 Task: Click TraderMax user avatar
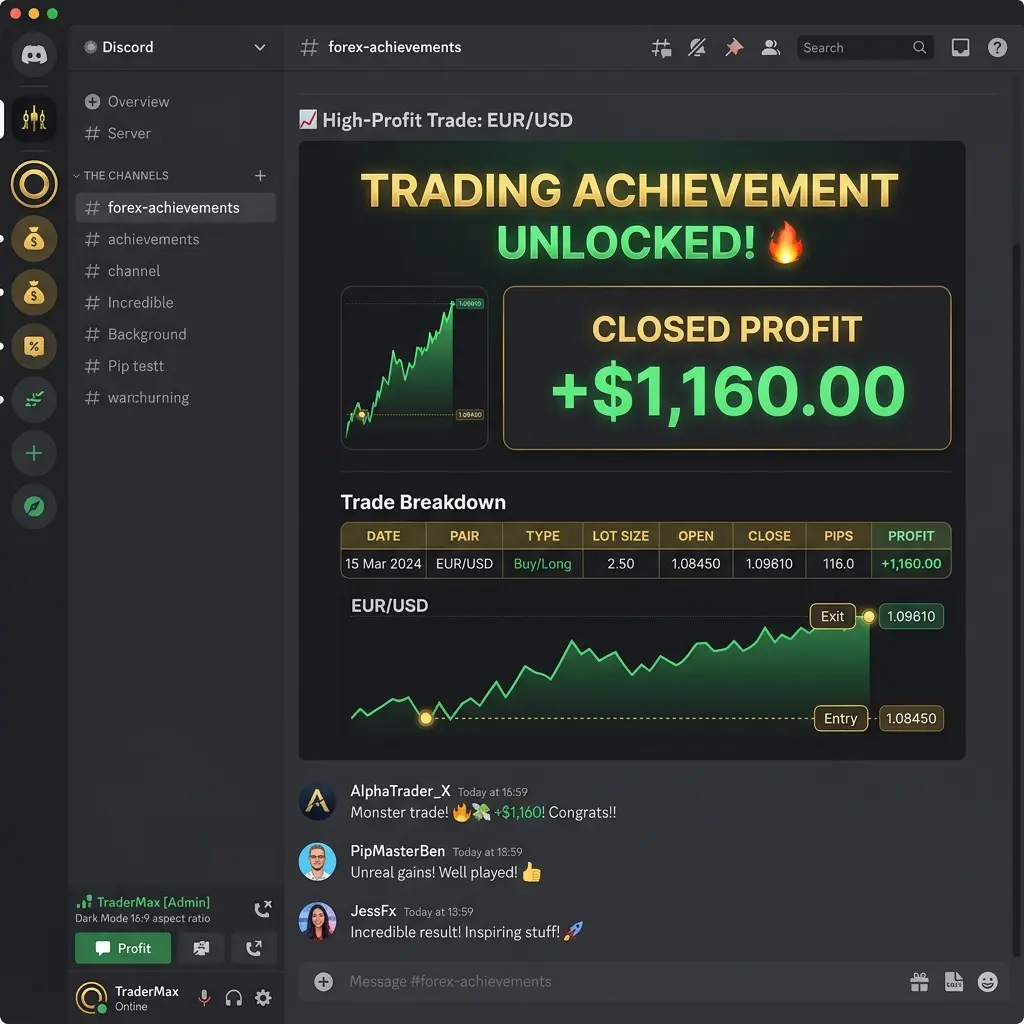(91, 997)
